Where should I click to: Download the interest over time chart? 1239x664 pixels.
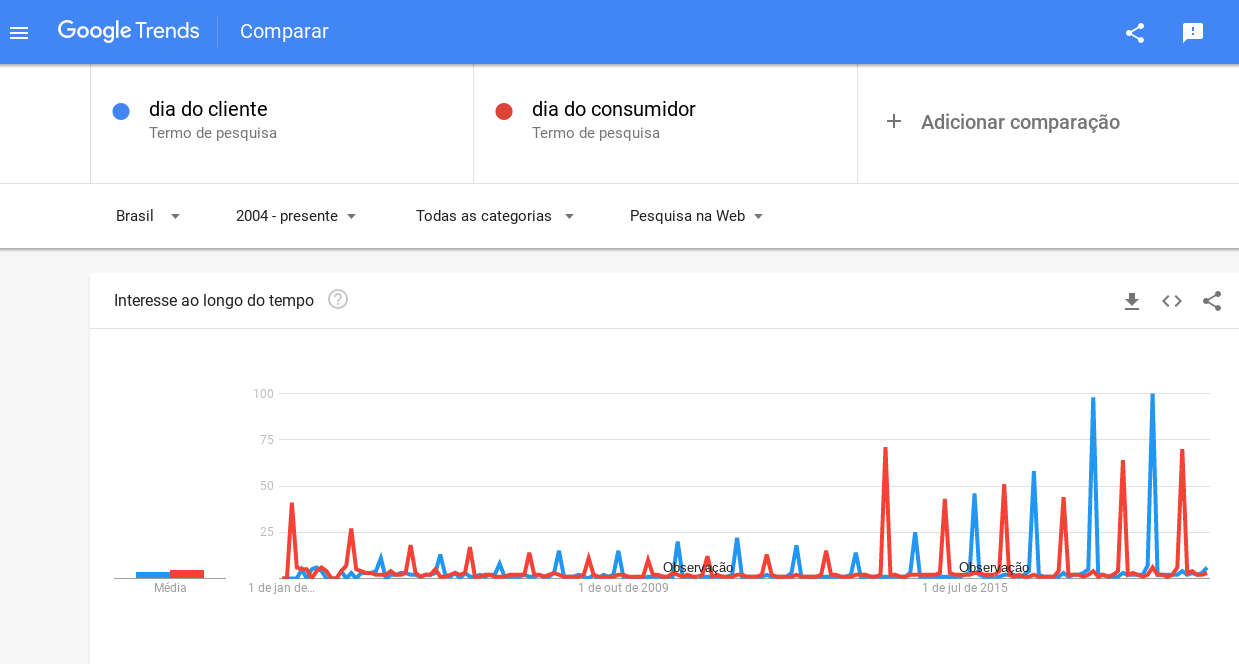(x=1132, y=301)
